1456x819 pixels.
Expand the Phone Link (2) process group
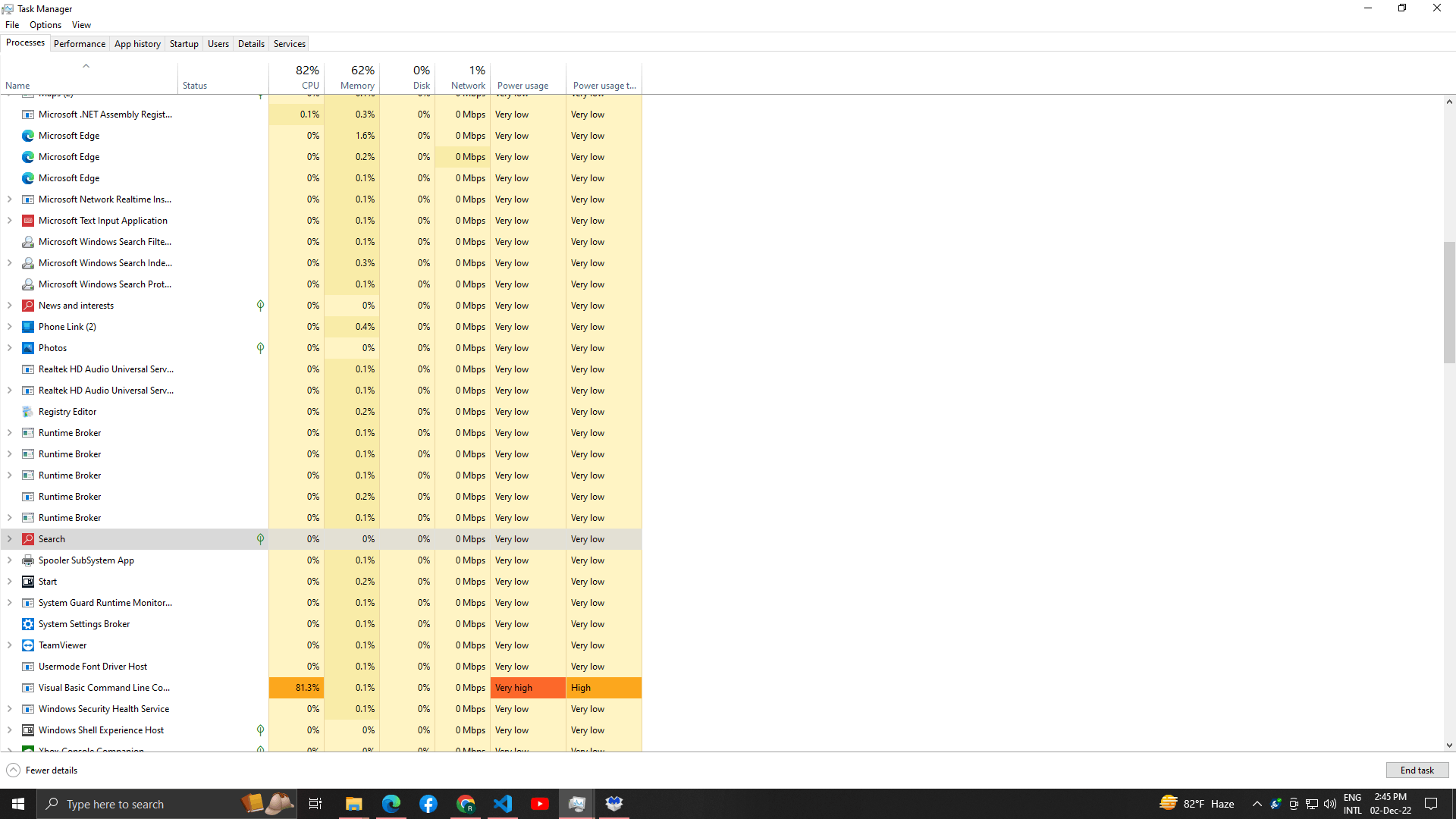tap(9, 326)
